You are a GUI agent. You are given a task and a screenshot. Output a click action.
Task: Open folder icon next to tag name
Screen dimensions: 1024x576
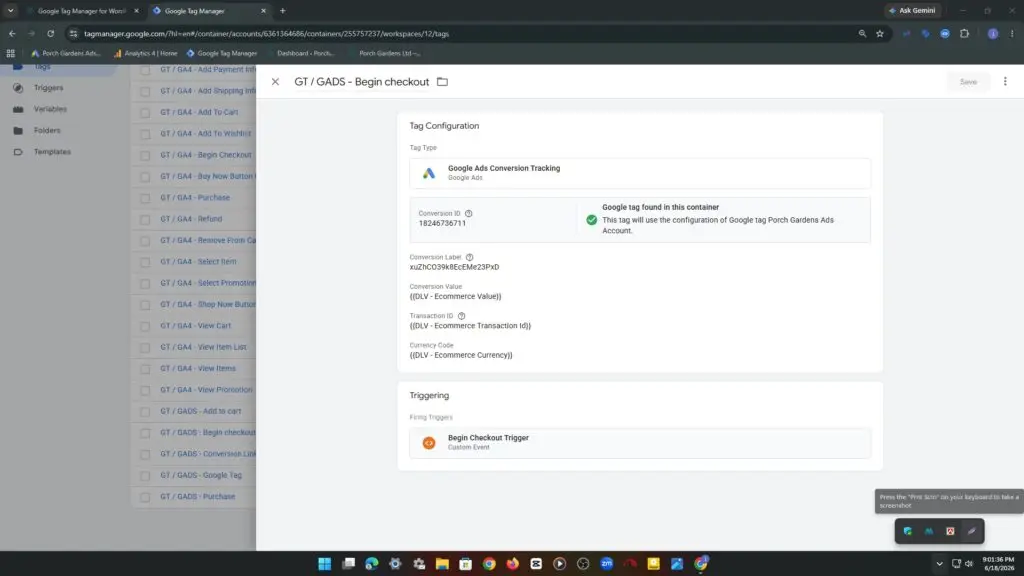[x=442, y=82]
